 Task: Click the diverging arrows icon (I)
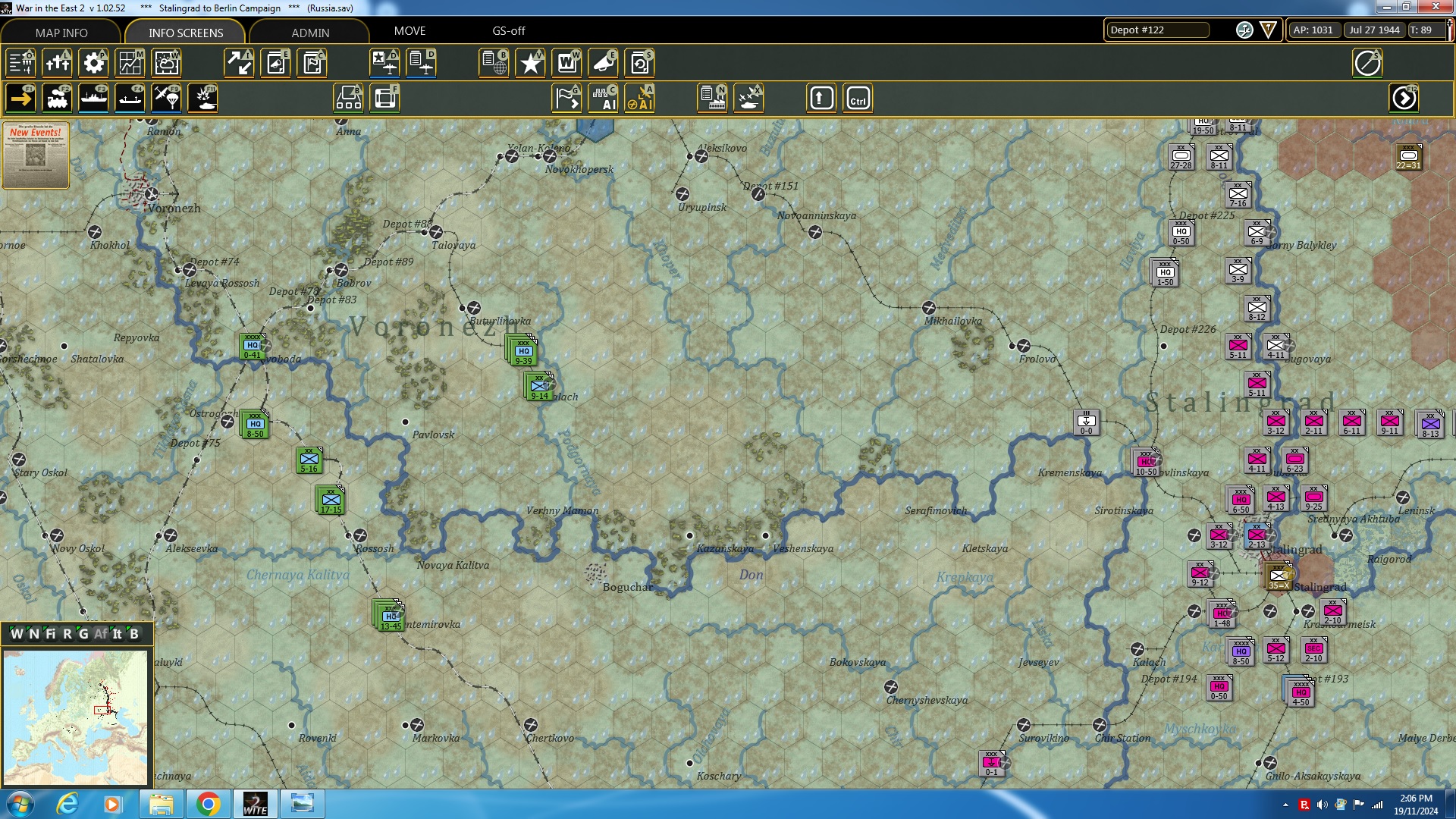click(x=240, y=63)
